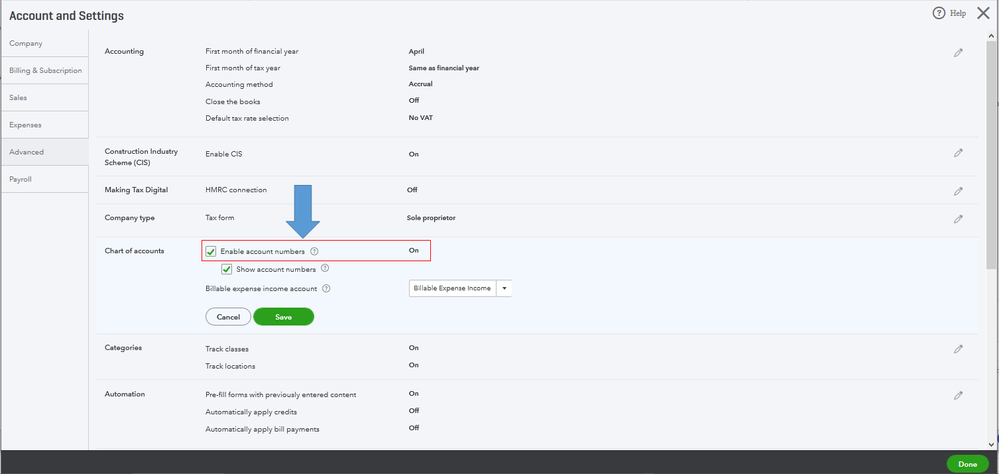View help for Billable expense income account
The height and width of the screenshot is (474, 999).
(327, 289)
